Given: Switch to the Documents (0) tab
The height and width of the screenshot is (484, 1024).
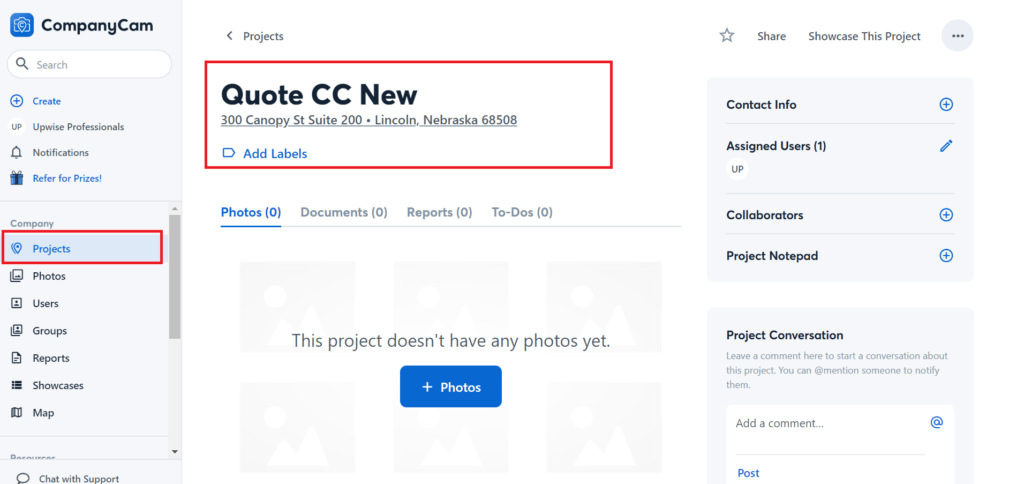Looking at the screenshot, I should coord(344,212).
